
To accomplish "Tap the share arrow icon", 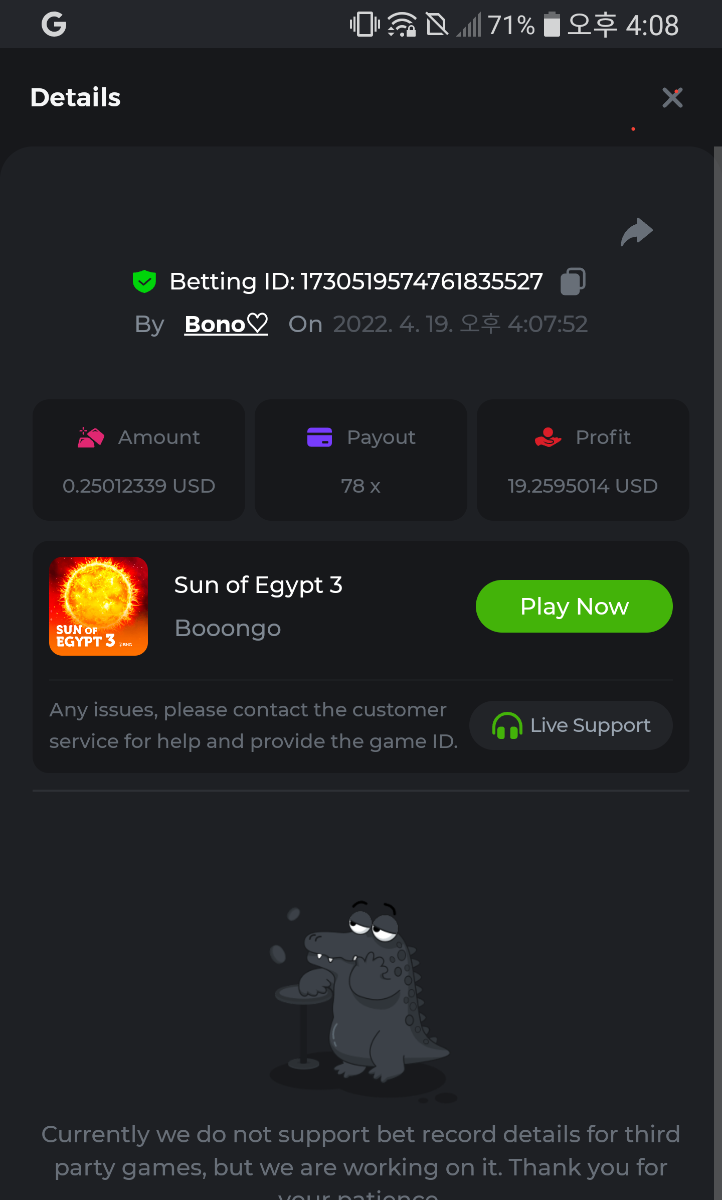I will click(636, 232).
